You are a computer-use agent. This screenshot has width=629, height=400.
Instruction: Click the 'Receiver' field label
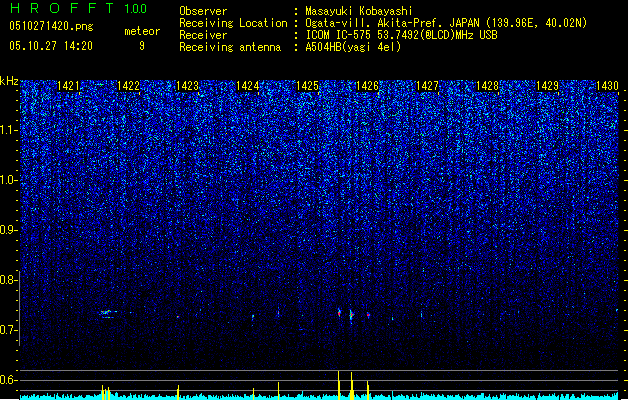(x=203, y=35)
